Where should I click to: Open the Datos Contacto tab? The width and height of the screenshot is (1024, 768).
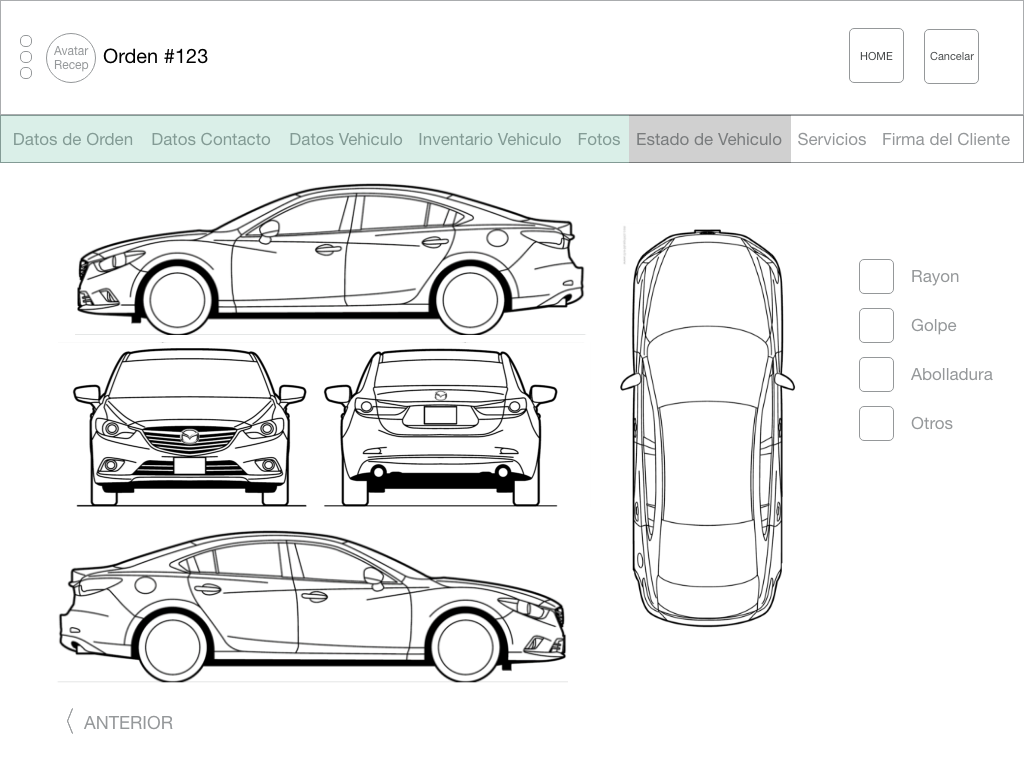(211, 140)
